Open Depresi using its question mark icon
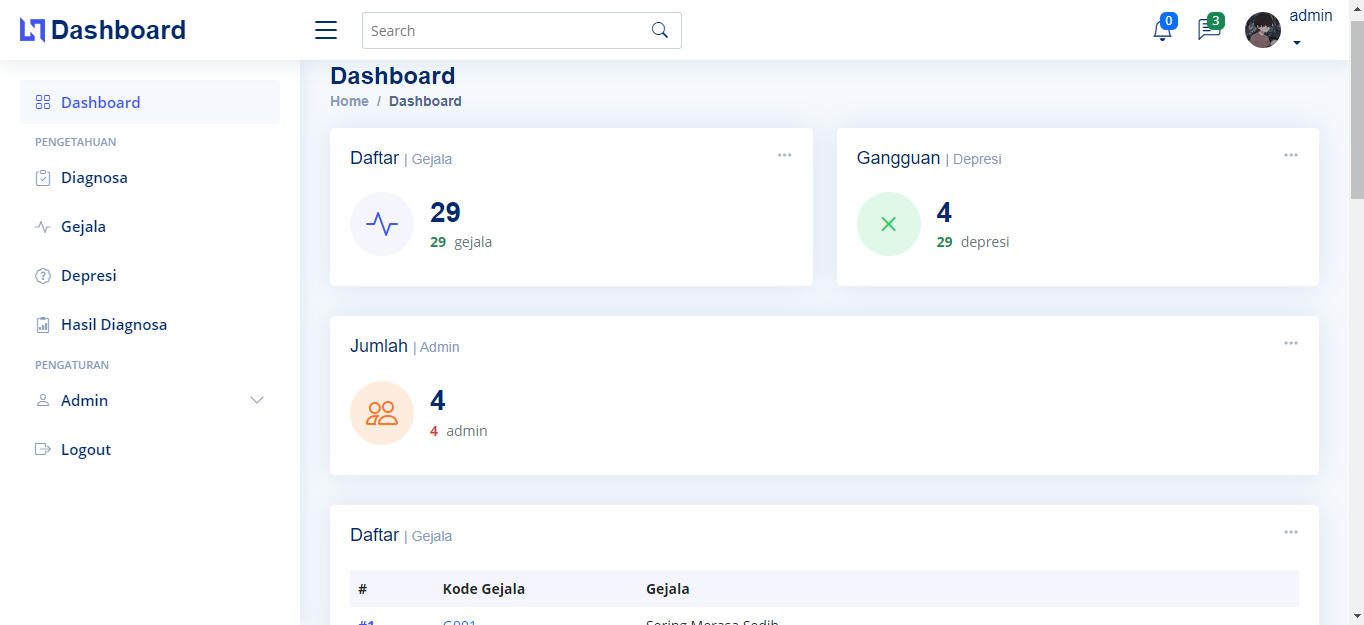 pos(42,275)
